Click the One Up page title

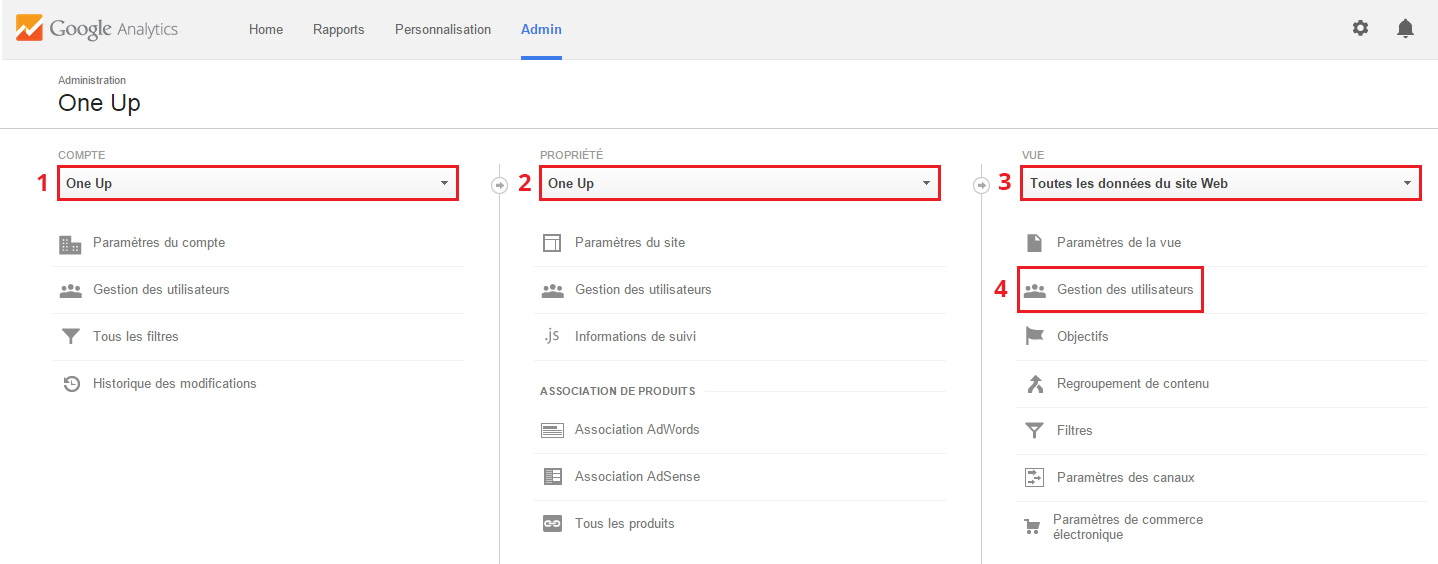99,103
